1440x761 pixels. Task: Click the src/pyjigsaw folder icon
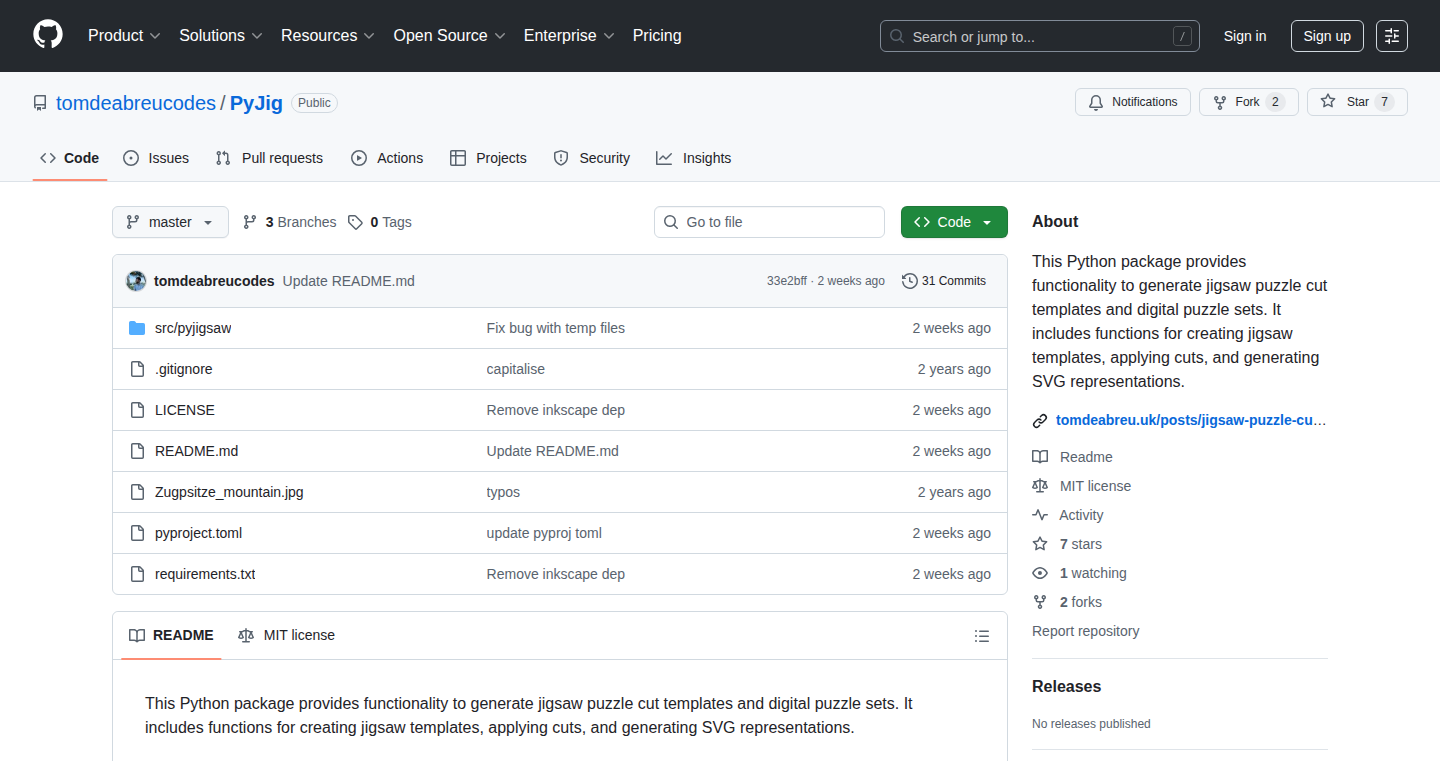(137, 328)
